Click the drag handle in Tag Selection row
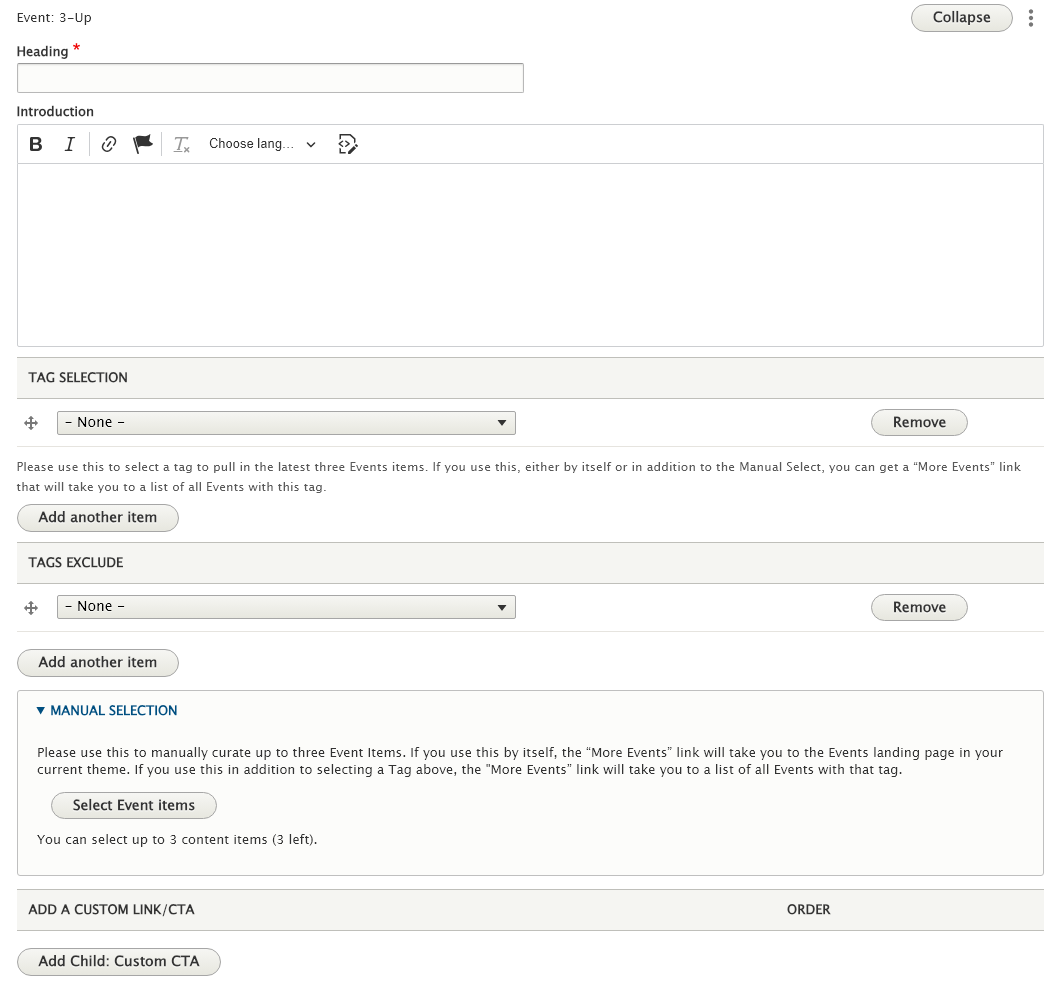 pyautogui.click(x=31, y=423)
